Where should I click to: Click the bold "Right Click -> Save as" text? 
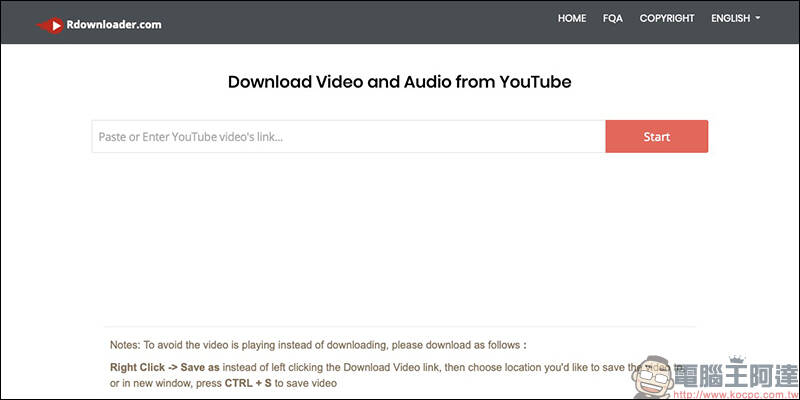click(x=165, y=367)
